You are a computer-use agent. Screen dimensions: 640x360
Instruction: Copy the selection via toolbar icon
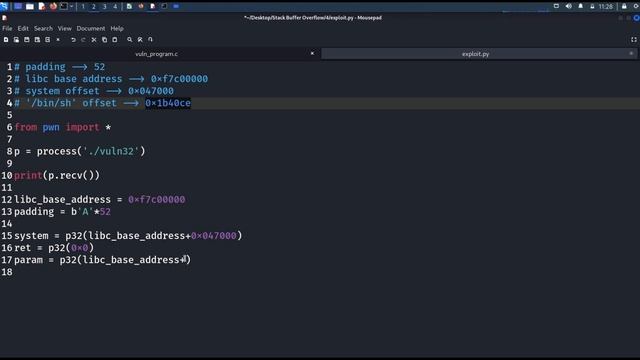point(104,40)
